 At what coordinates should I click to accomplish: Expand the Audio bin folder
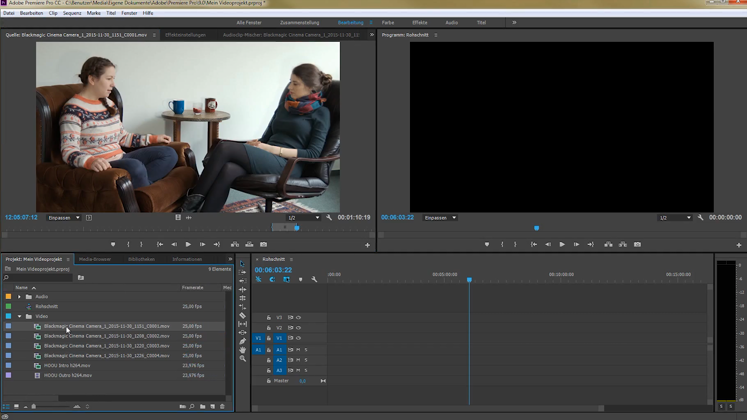(19, 296)
